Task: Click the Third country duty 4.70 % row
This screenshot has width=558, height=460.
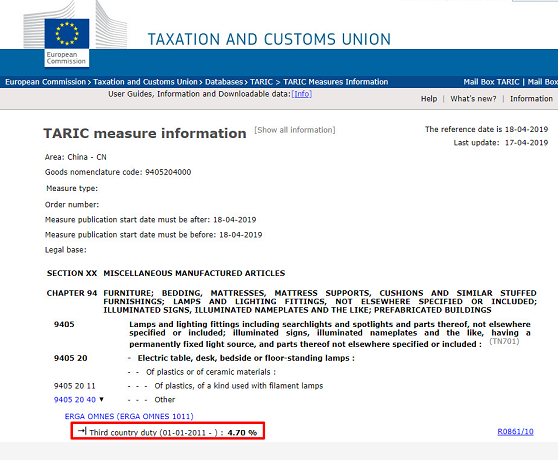Action: 168,431
